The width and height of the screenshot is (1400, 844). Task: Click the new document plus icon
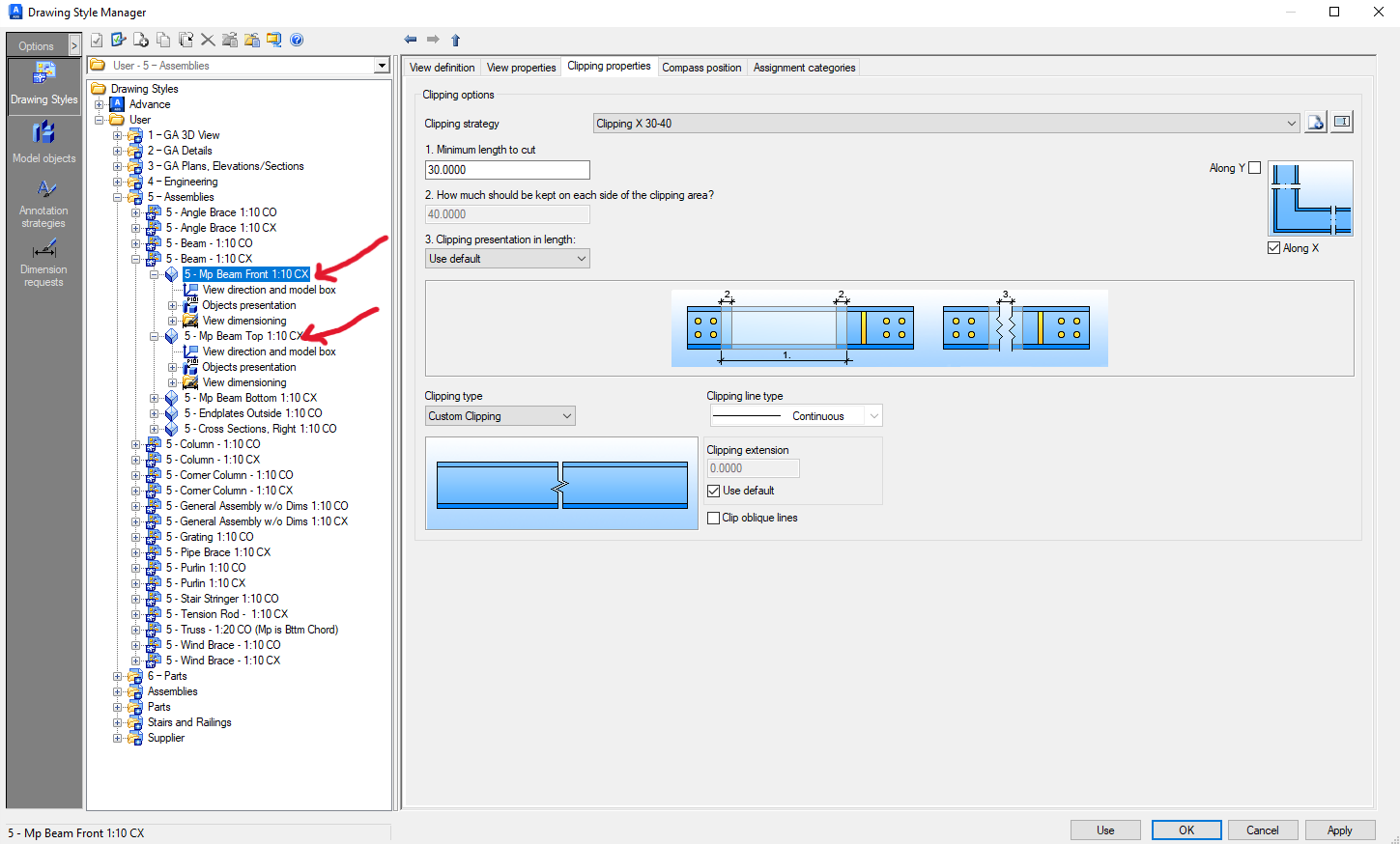(141, 40)
